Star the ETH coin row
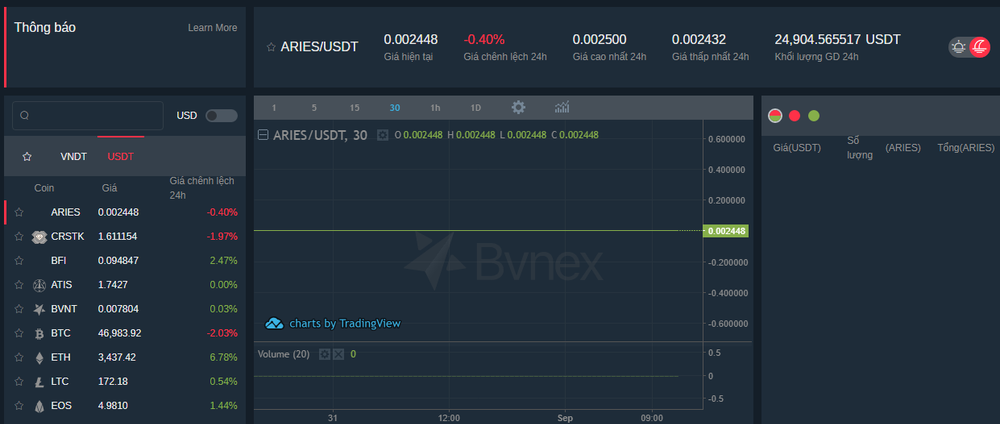Viewport: 1000px width, 424px height. (19, 358)
